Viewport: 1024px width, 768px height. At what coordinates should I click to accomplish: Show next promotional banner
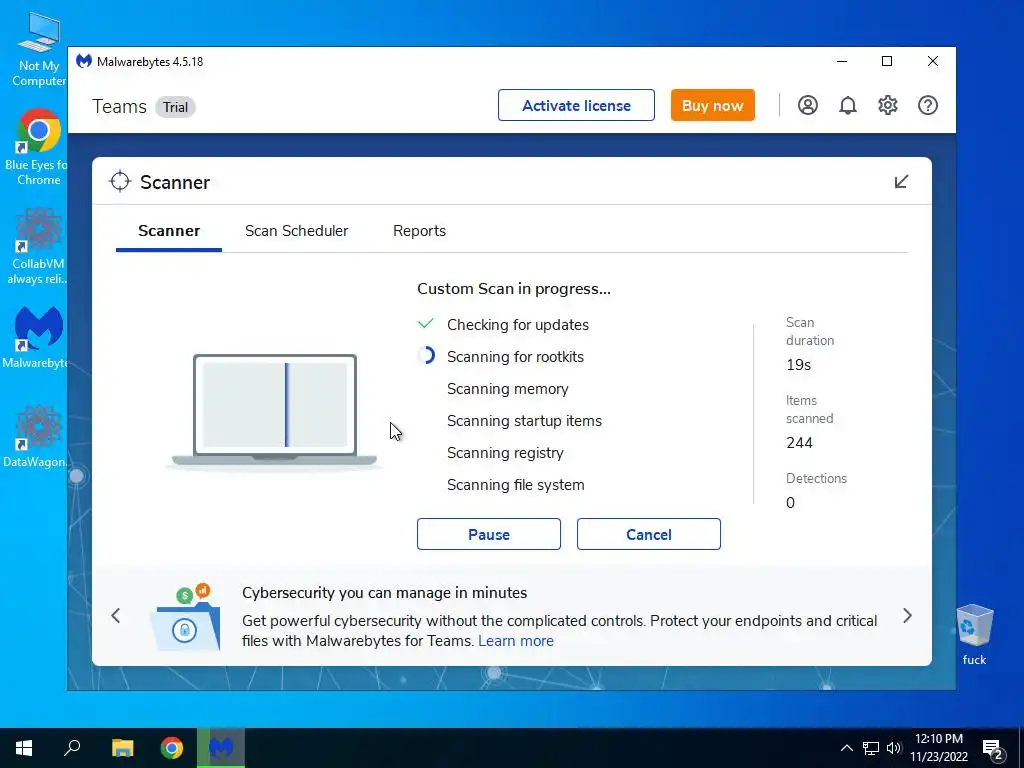[x=907, y=615]
